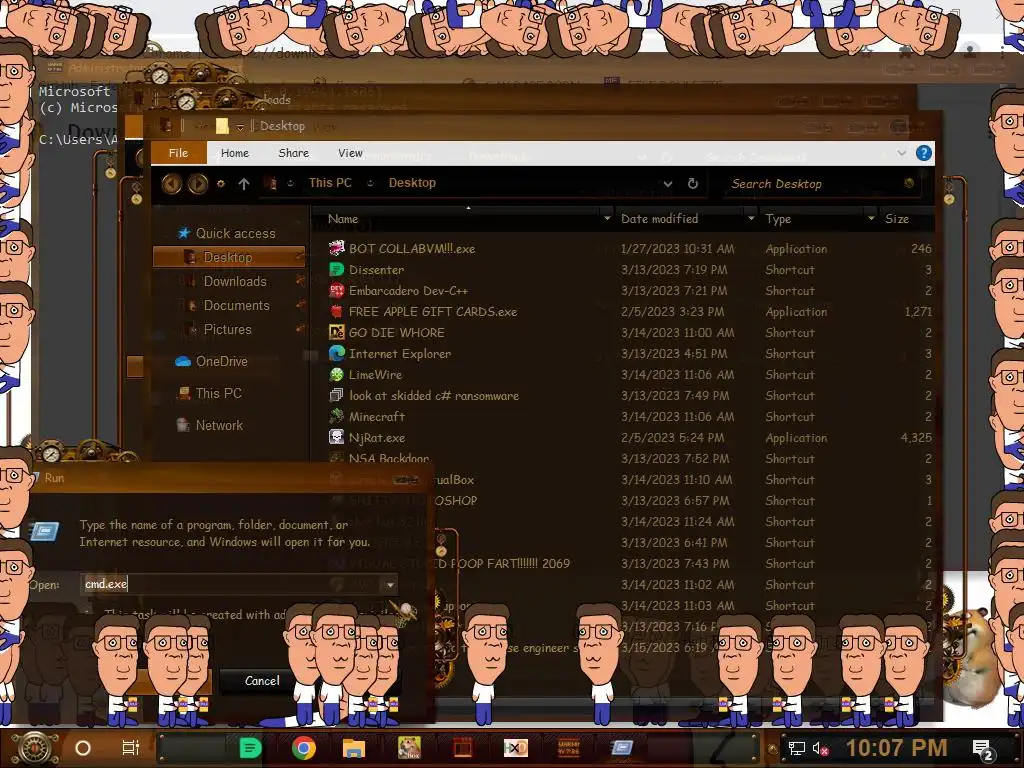The height and width of the screenshot is (768, 1024).
Task: Sort by the Size column header
Action: [897, 219]
